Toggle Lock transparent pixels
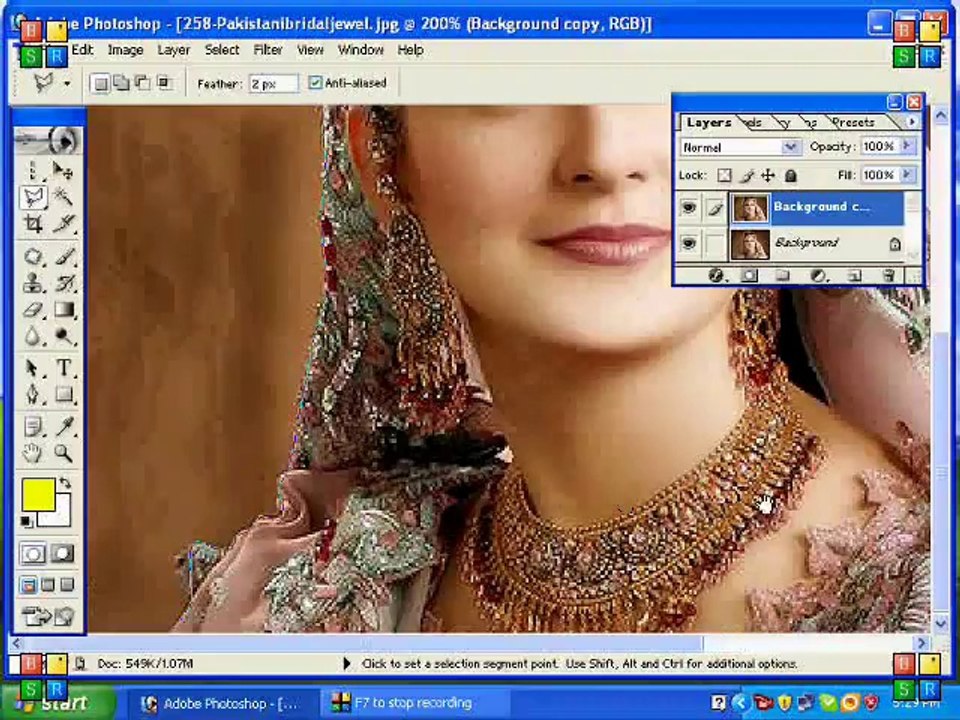 pyautogui.click(x=724, y=176)
